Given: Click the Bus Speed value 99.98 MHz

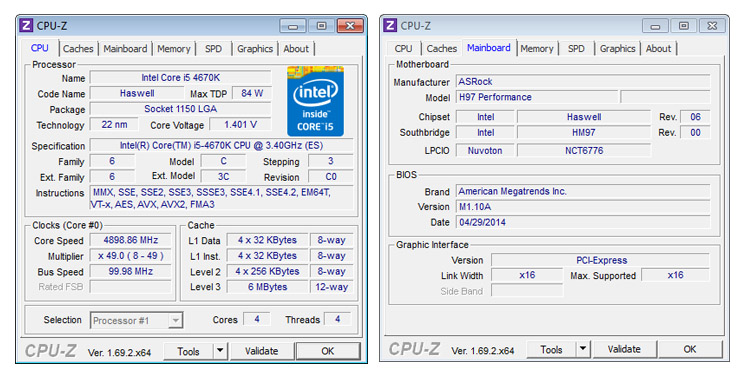Looking at the screenshot, I should pyautogui.click(x=130, y=271).
